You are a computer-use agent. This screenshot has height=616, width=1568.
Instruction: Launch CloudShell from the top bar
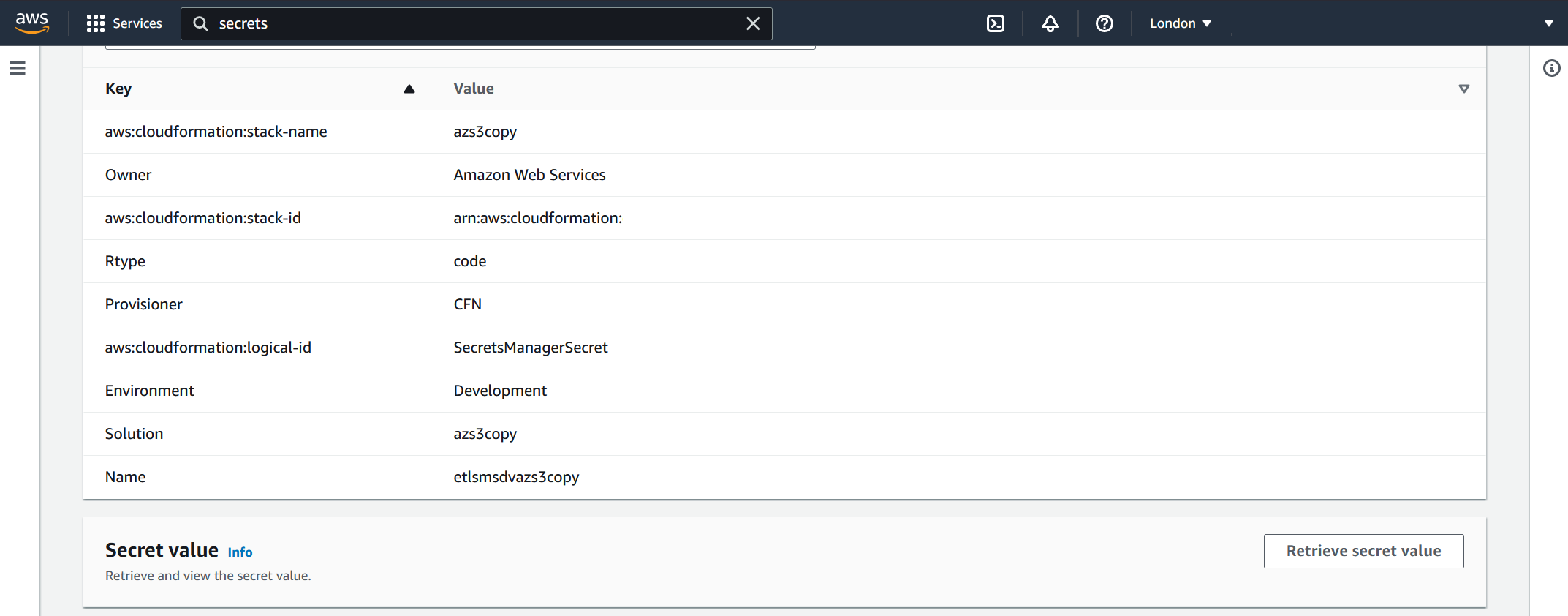(996, 23)
